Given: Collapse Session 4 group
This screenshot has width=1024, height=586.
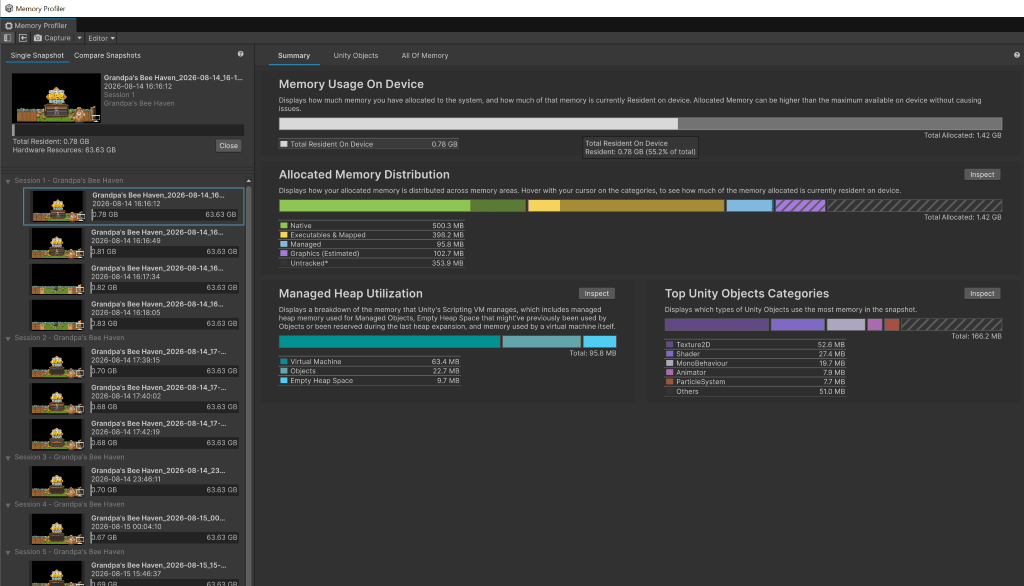Looking at the screenshot, I should pyautogui.click(x=8, y=505).
